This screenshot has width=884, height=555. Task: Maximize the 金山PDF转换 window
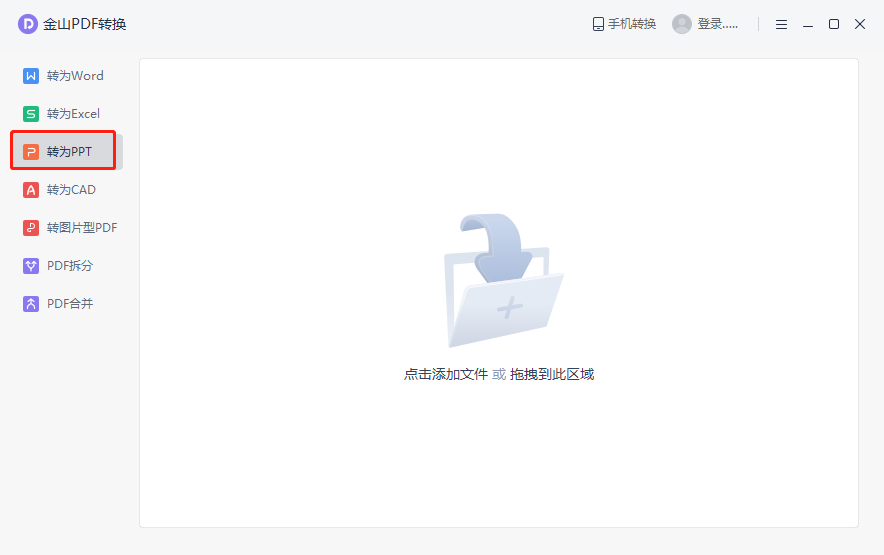(x=834, y=24)
